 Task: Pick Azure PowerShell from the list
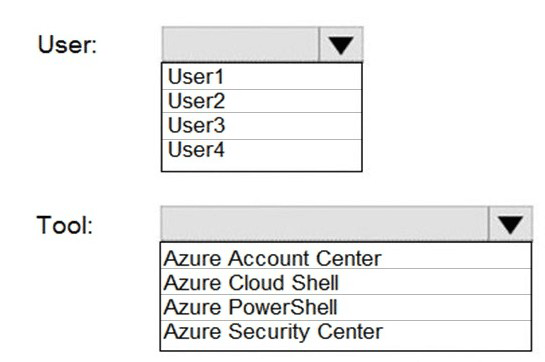[346, 307]
